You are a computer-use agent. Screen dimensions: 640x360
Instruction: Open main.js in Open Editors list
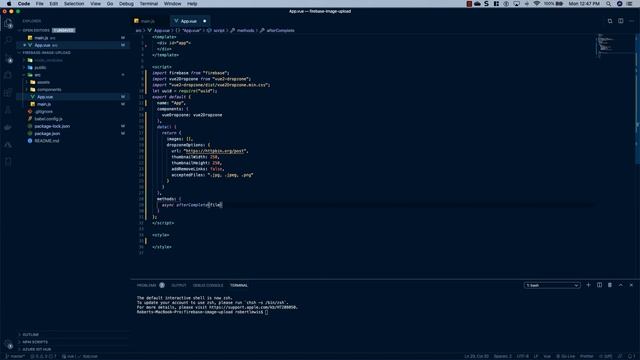pyautogui.click(x=73, y=38)
